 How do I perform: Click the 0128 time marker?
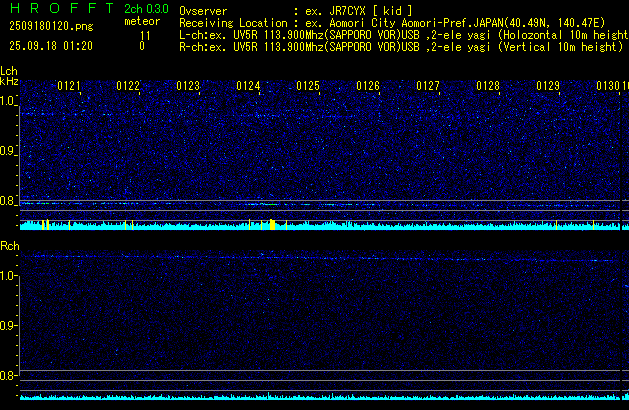(x=488, y=86)
